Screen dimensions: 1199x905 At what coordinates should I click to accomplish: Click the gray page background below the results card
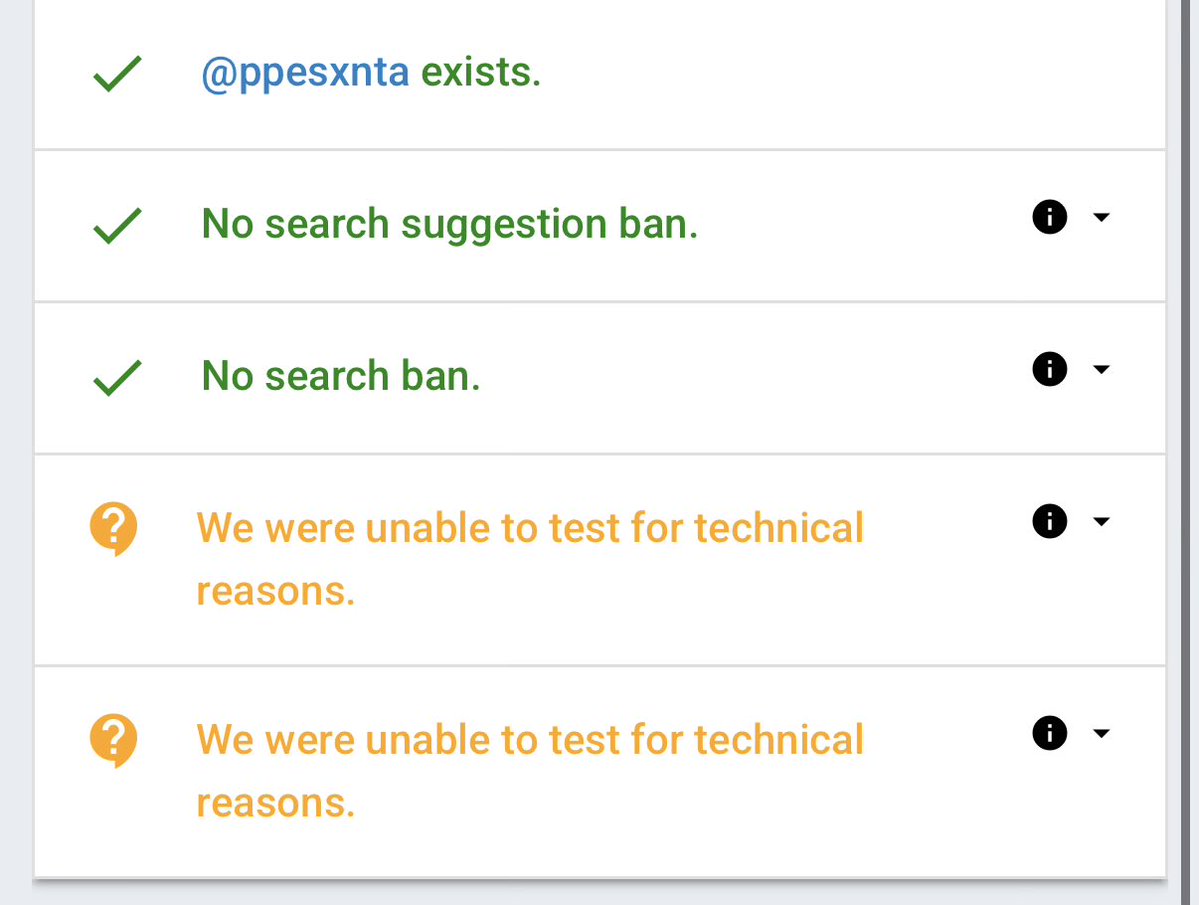click(x=600, y=893)
